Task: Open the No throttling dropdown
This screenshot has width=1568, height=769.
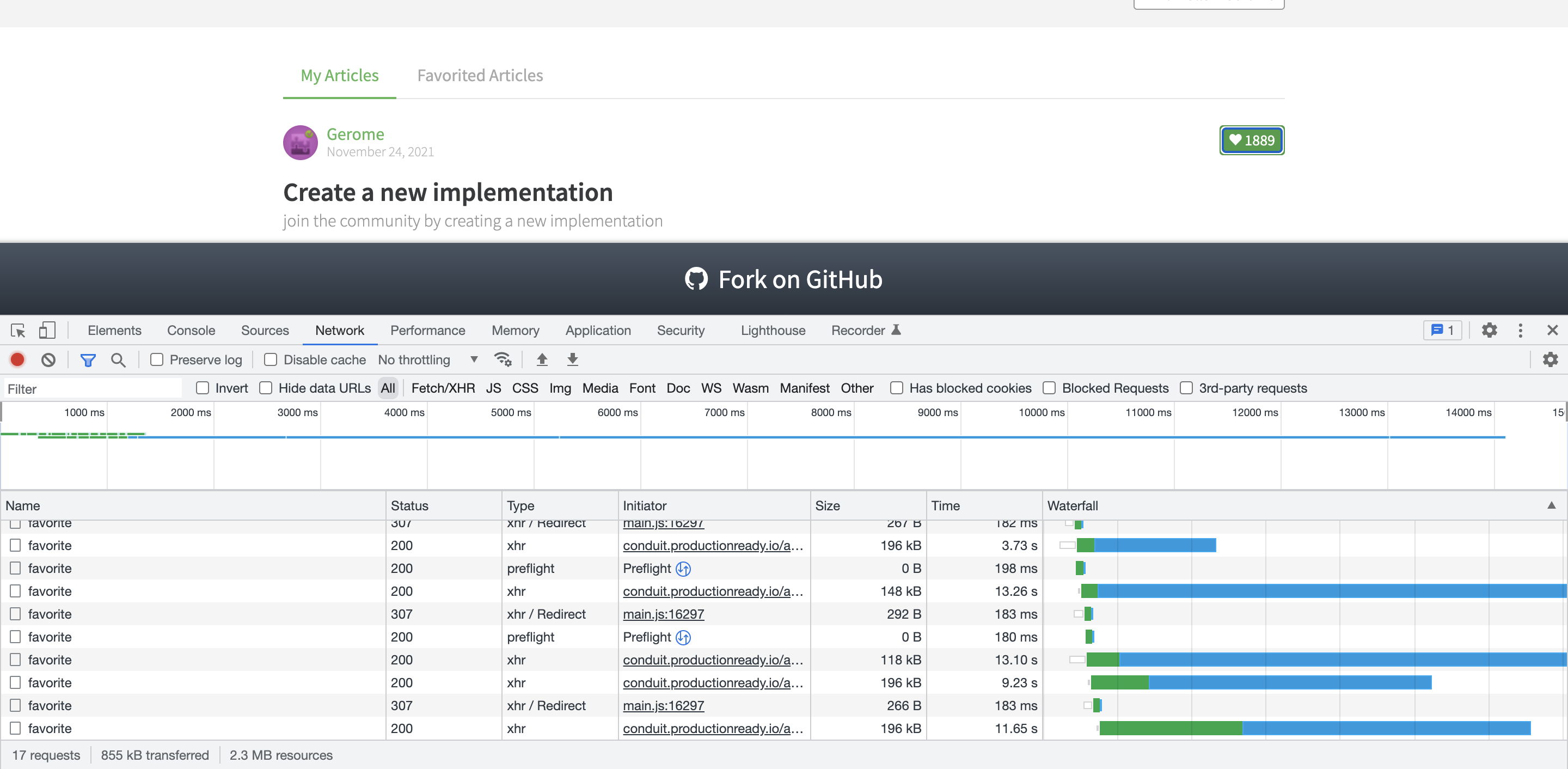Action: [x=427, y=360]
